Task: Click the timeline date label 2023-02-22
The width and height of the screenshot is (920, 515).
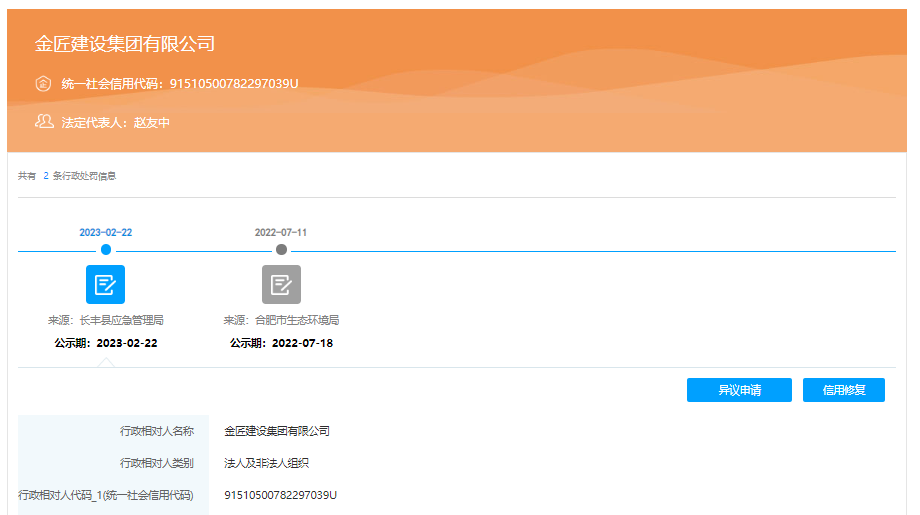Action: (x=106, y=232)
